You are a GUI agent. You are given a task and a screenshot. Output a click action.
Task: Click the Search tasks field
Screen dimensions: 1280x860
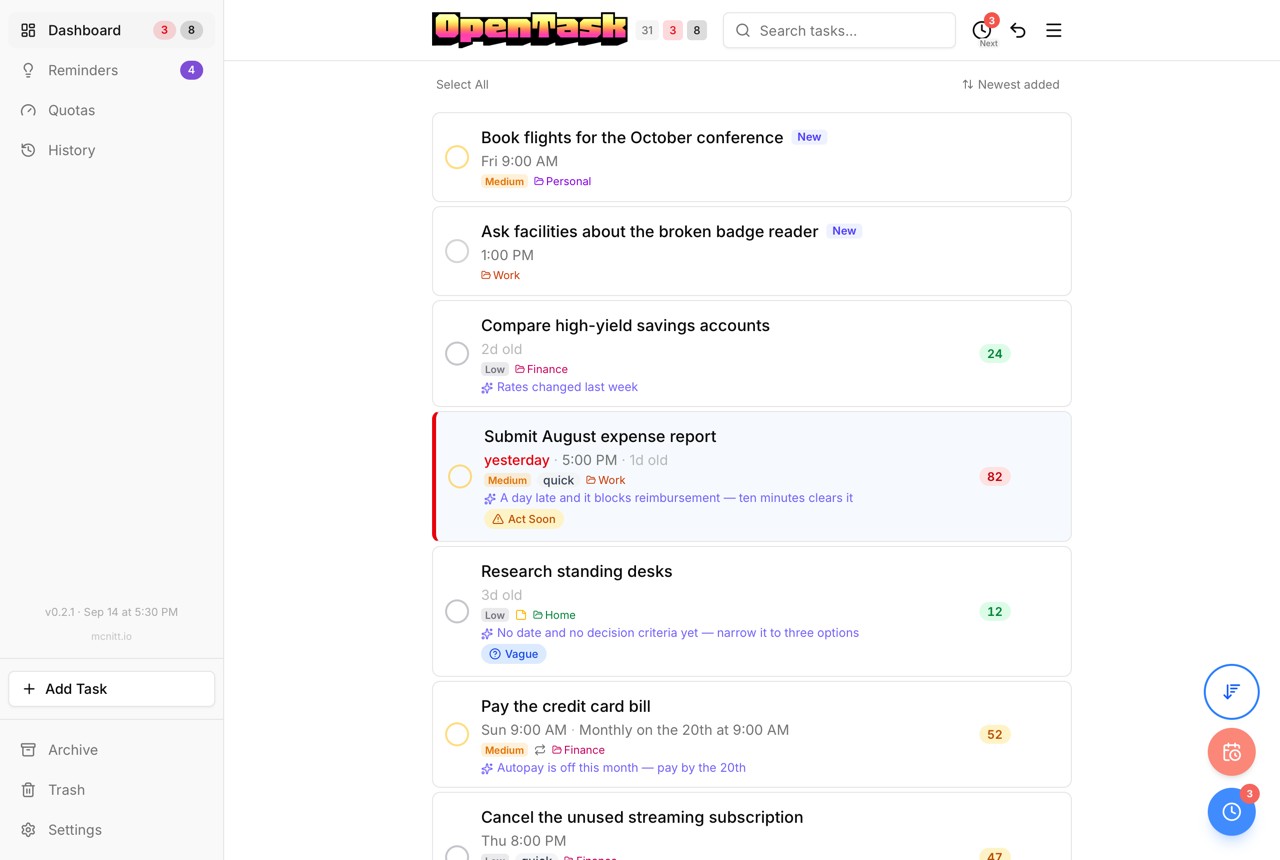tap(839, 30)
